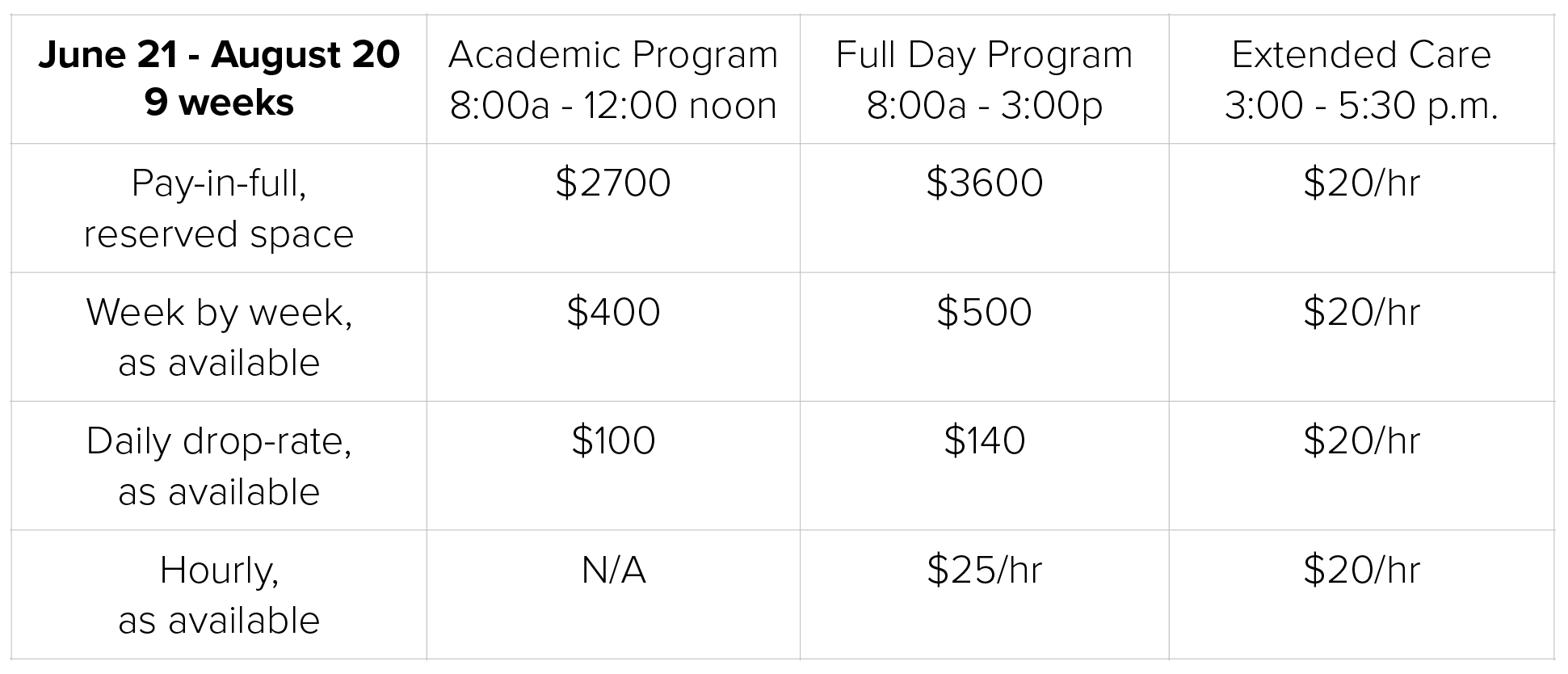Select the Pay-in-full Extended Care $20/hr cell

(x=1361, y=183)
